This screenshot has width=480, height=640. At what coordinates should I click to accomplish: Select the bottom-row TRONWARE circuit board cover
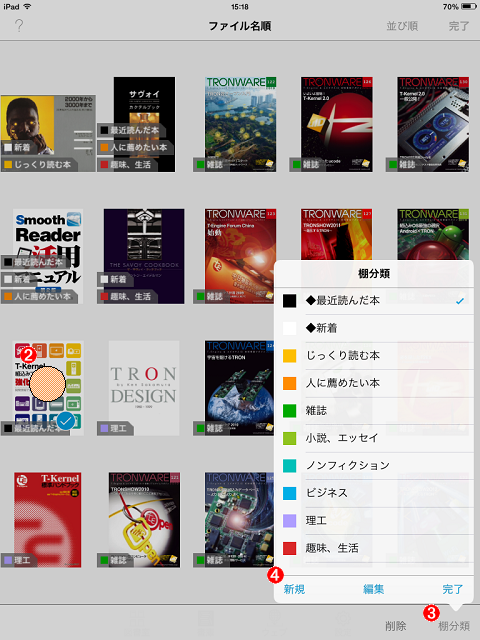[239, 520]
